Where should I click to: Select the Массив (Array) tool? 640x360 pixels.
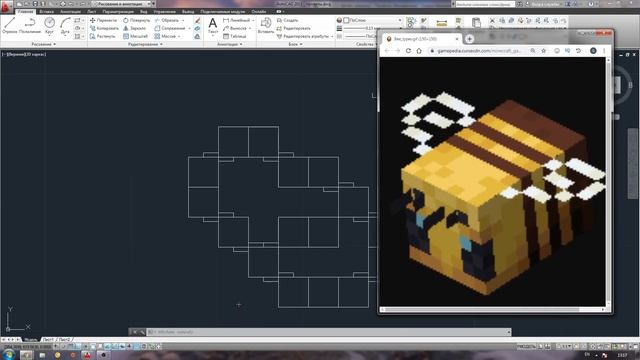165,36
